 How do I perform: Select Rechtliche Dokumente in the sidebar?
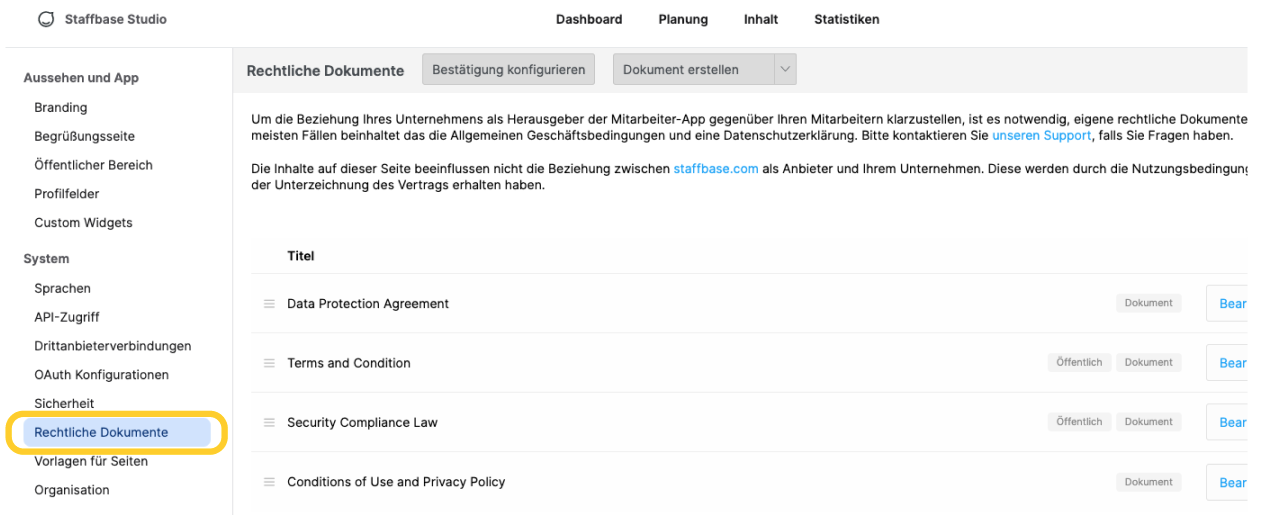point(117,432)
